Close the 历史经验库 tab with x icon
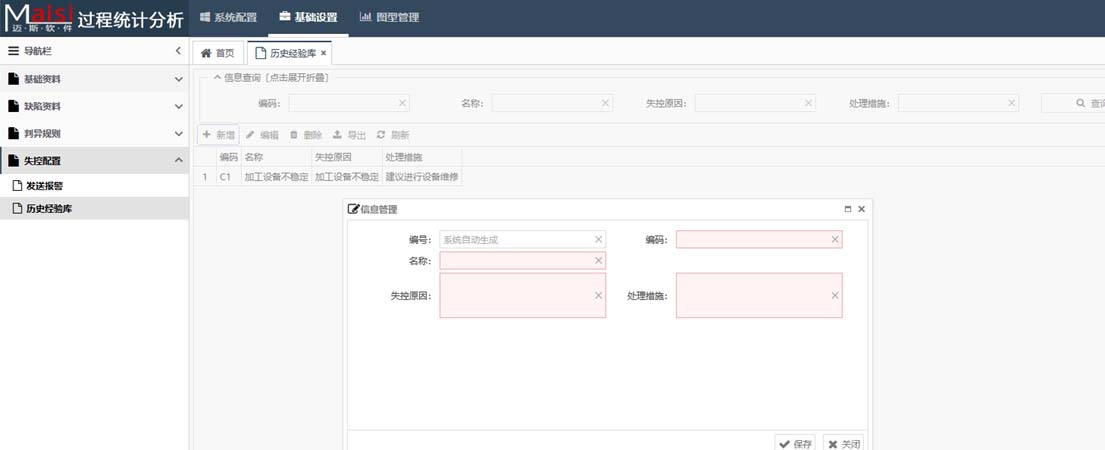The width and height of the screenshot is (1105, 450). pos(323,53)
